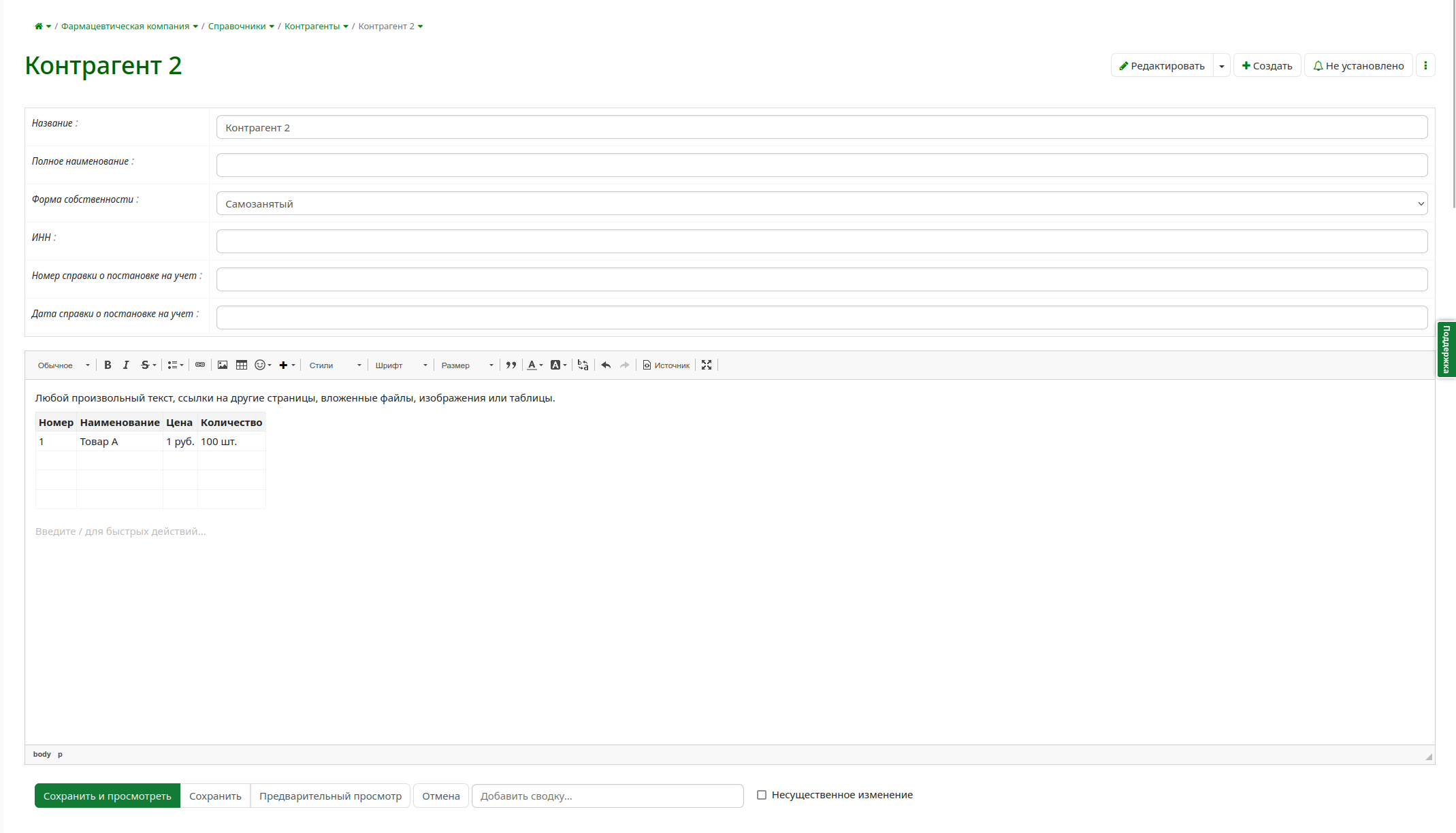Click the ИНН input field
1456x833 pixels.
coord(822,242)
